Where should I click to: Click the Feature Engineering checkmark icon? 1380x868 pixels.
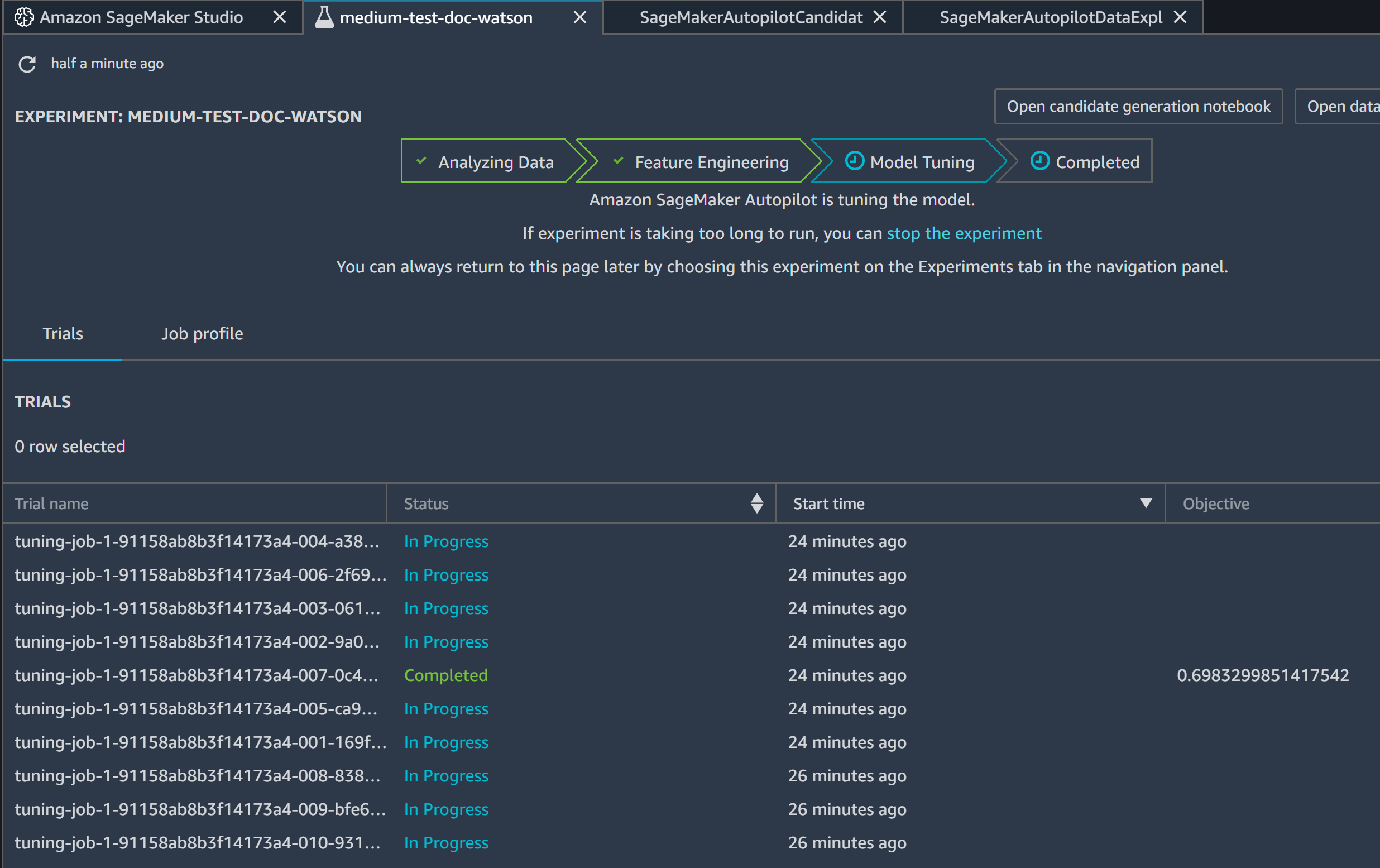tap(618, 161)
